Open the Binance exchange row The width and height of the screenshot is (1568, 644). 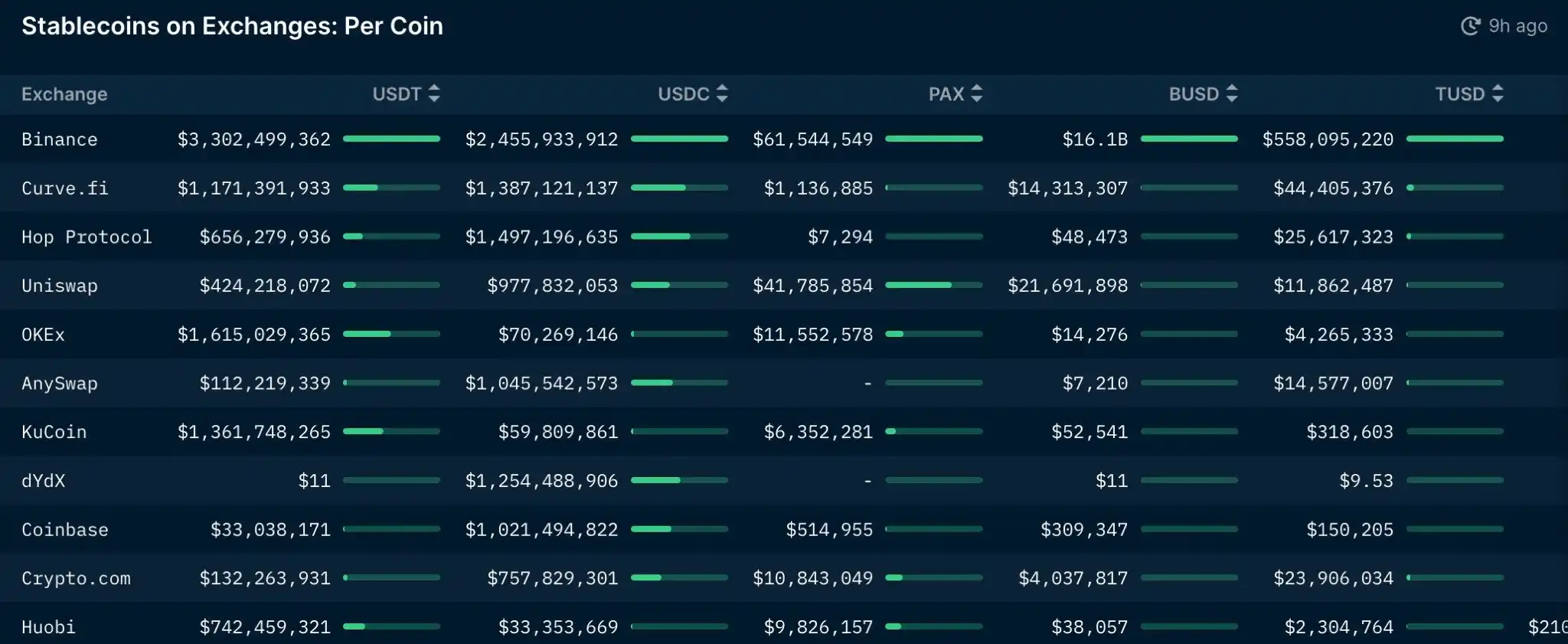pos(784,139)
